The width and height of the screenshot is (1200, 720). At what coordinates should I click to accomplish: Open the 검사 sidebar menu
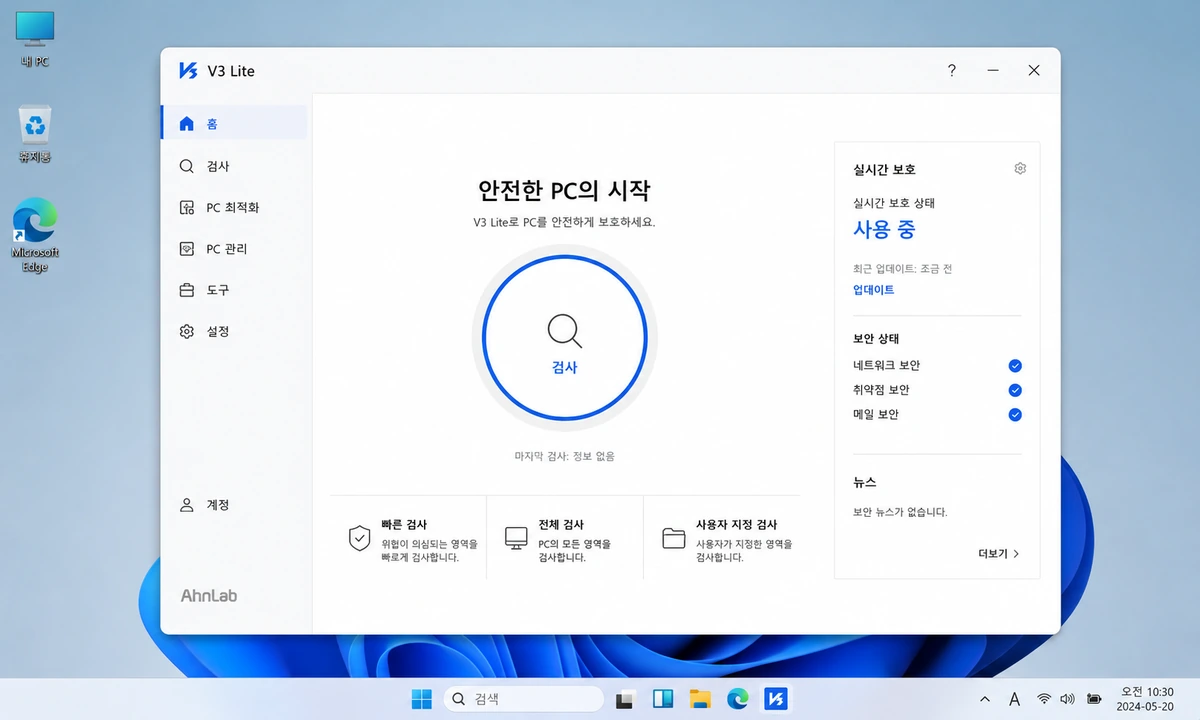tap(234, 166)
